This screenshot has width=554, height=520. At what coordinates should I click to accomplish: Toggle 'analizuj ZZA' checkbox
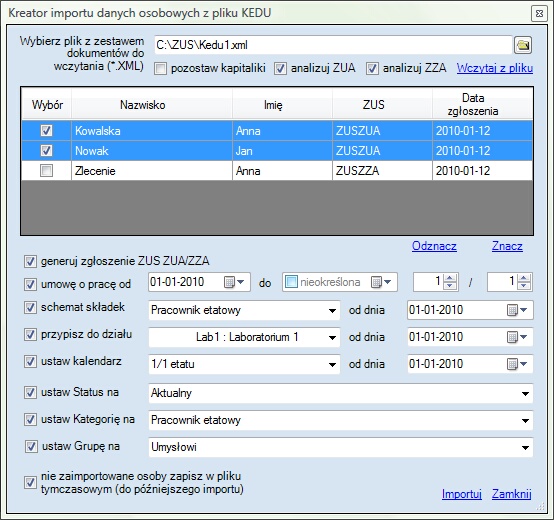[372, 68]
